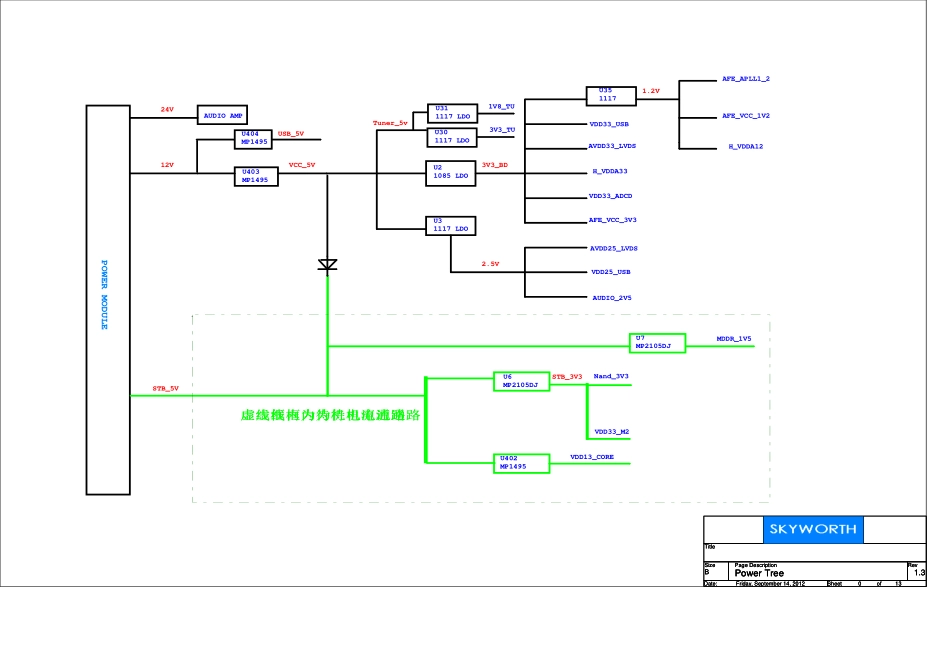This screenshot has height=672, width=950.
Task: Select the U31 1117 LDO block
Action: click(452, 113)
